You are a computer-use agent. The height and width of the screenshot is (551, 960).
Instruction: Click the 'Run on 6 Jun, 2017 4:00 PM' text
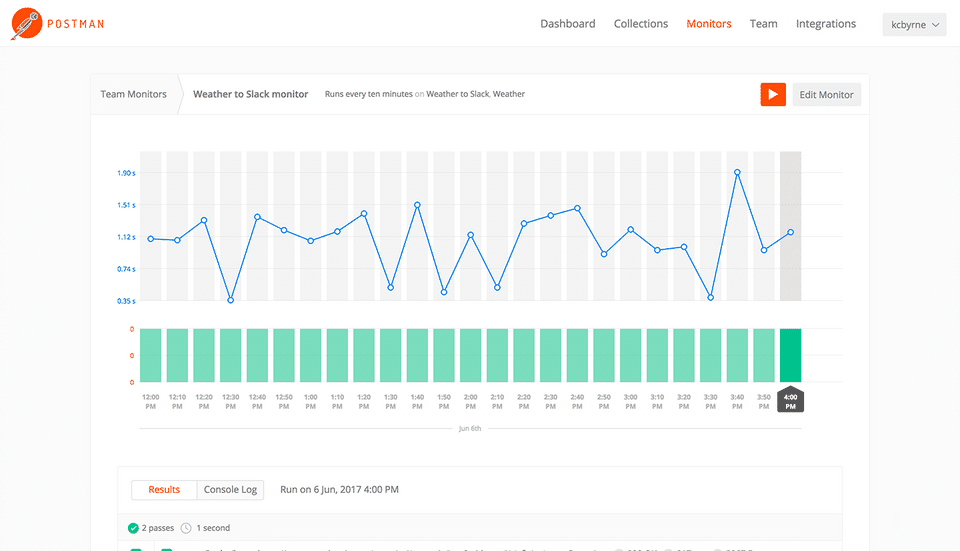339,490
